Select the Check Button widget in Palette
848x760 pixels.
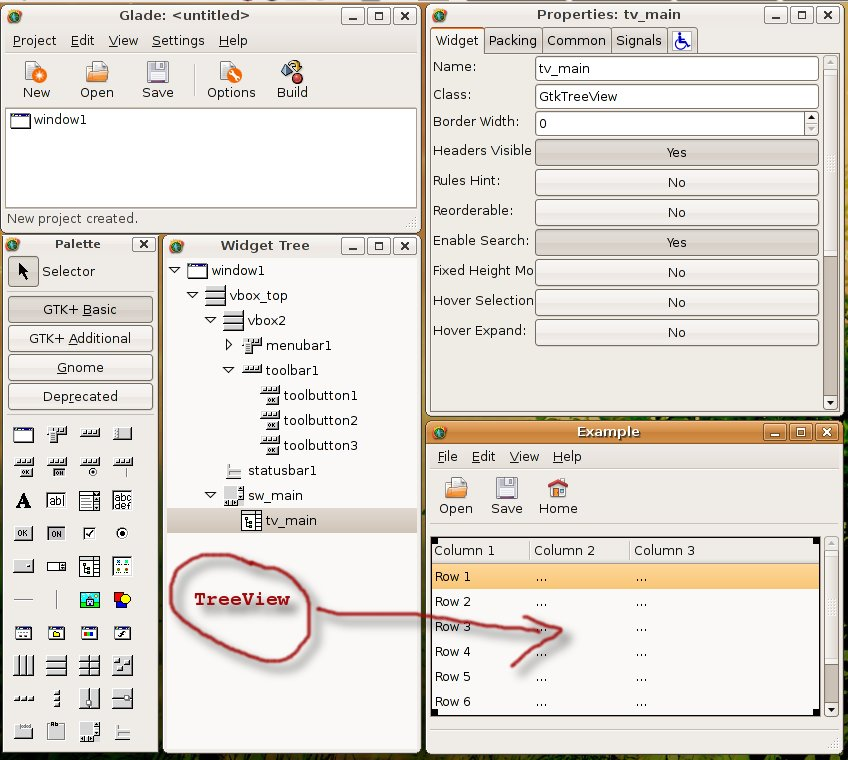(x=89, y=533)
